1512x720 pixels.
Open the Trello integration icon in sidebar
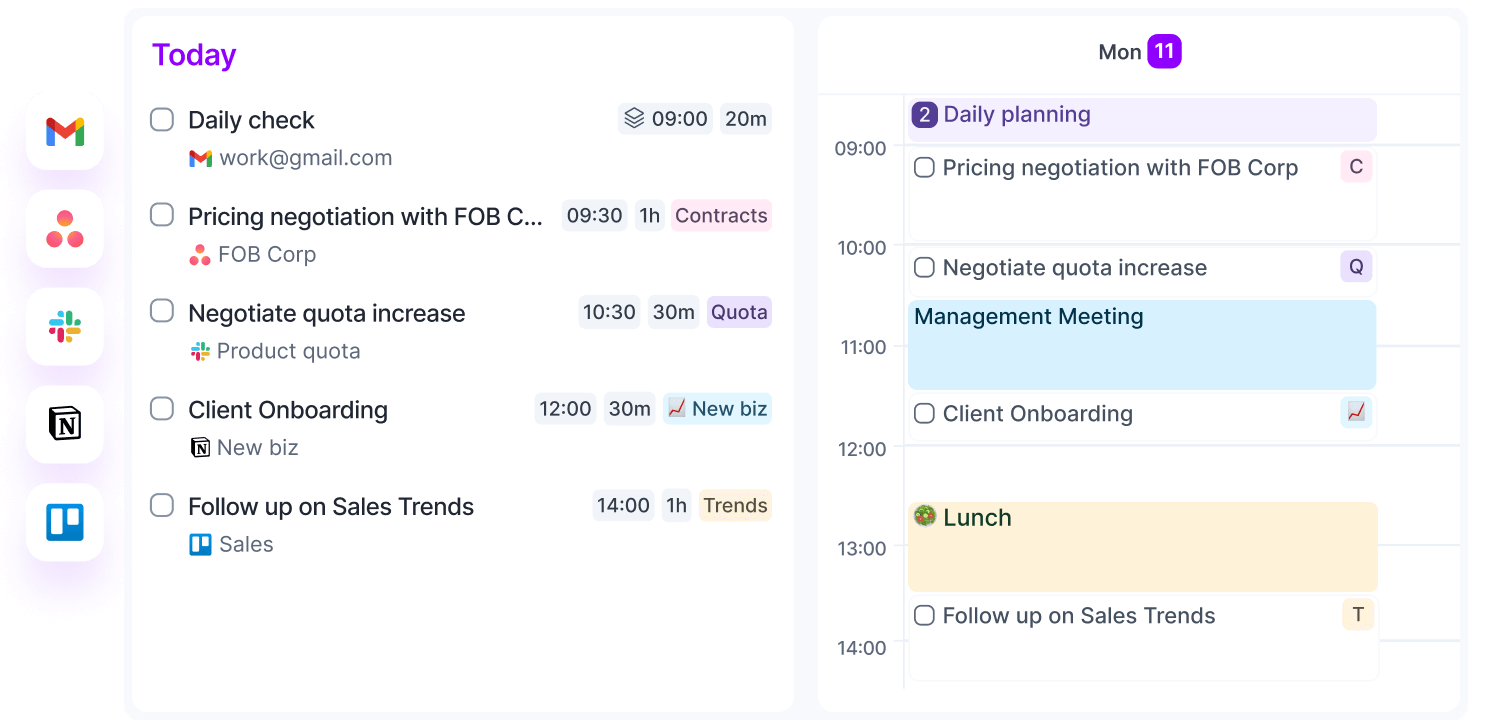(65, 522)
